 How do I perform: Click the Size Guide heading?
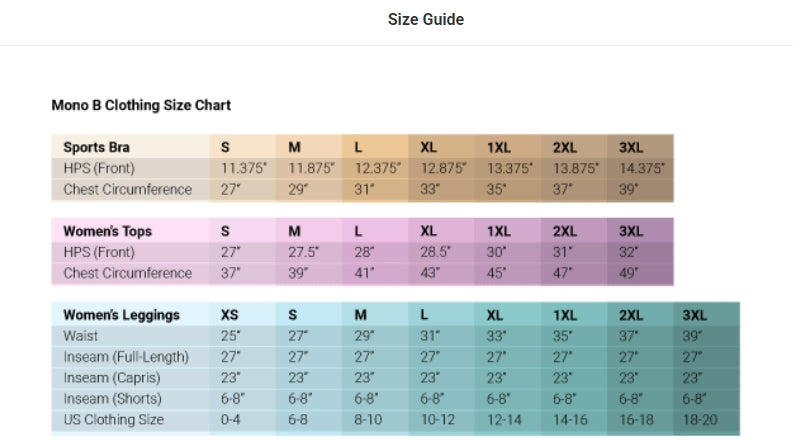[x=425, y=19]
